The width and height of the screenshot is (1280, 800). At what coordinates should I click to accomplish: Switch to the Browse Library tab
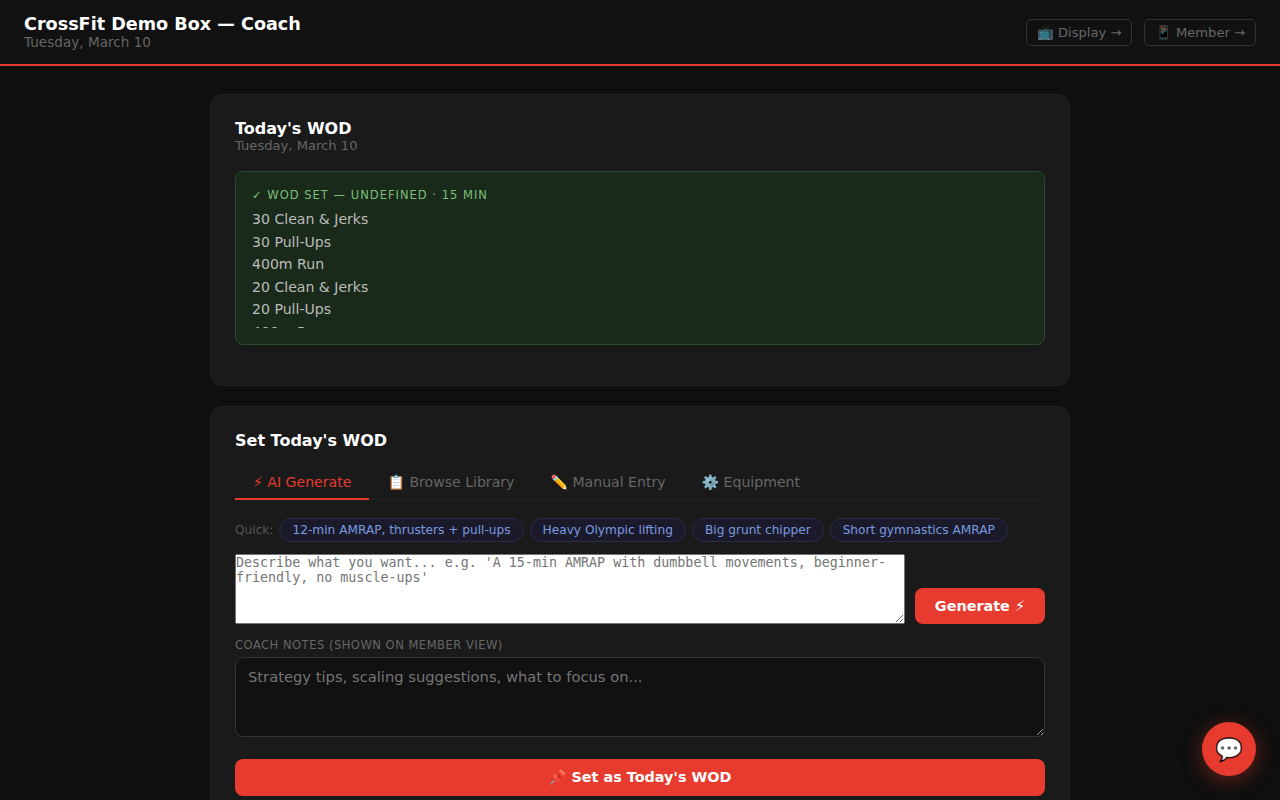(x=451, y=482)
